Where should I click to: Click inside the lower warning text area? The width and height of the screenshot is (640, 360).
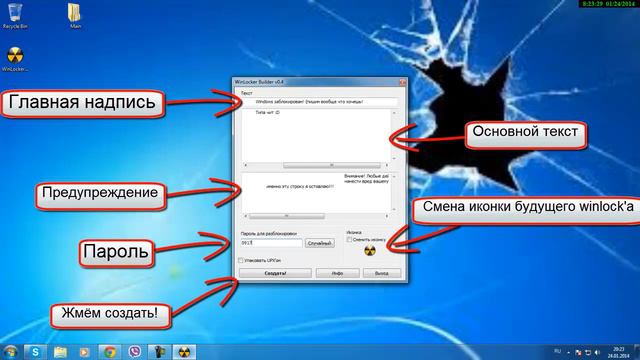pyautogui.click(x=316, y=193)
